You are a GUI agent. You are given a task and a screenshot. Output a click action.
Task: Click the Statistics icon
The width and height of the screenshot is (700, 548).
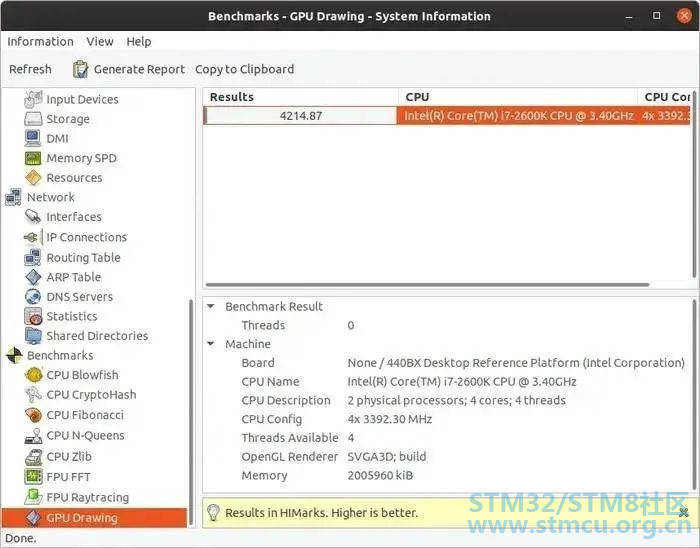tap(33, 316)
